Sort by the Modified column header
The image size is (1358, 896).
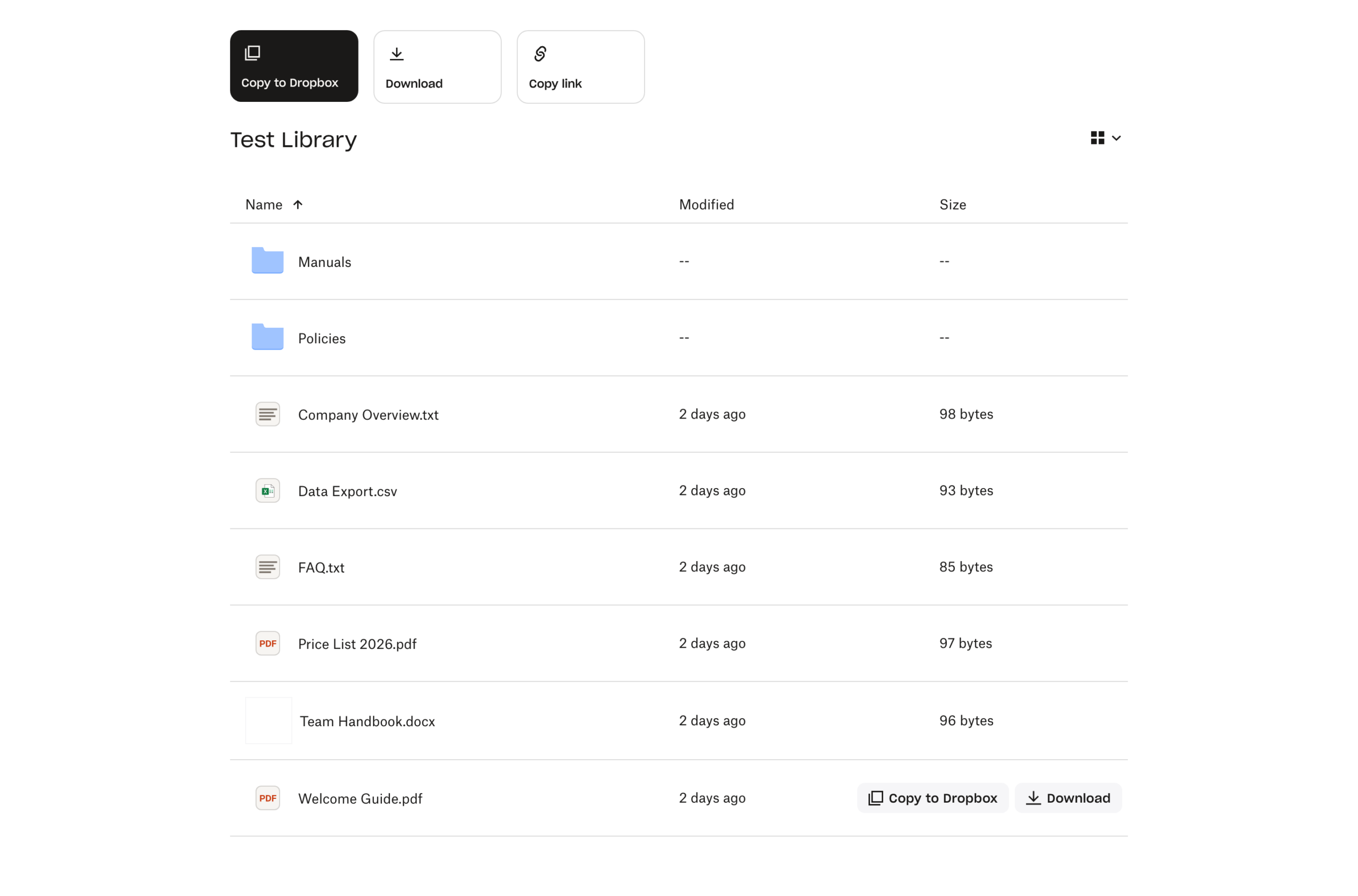point(706,205)
